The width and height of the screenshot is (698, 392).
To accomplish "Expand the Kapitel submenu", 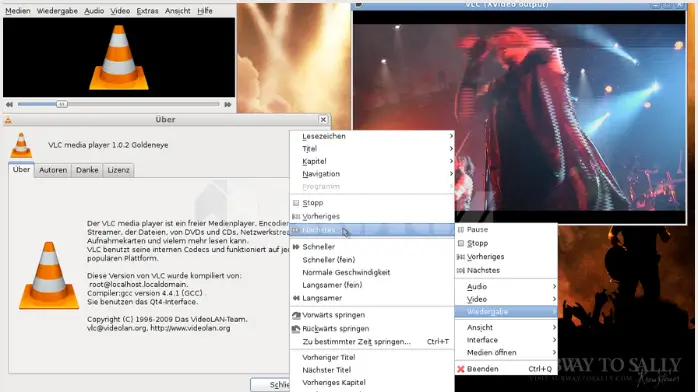I will pyautogui.click(x=372, y=161).
